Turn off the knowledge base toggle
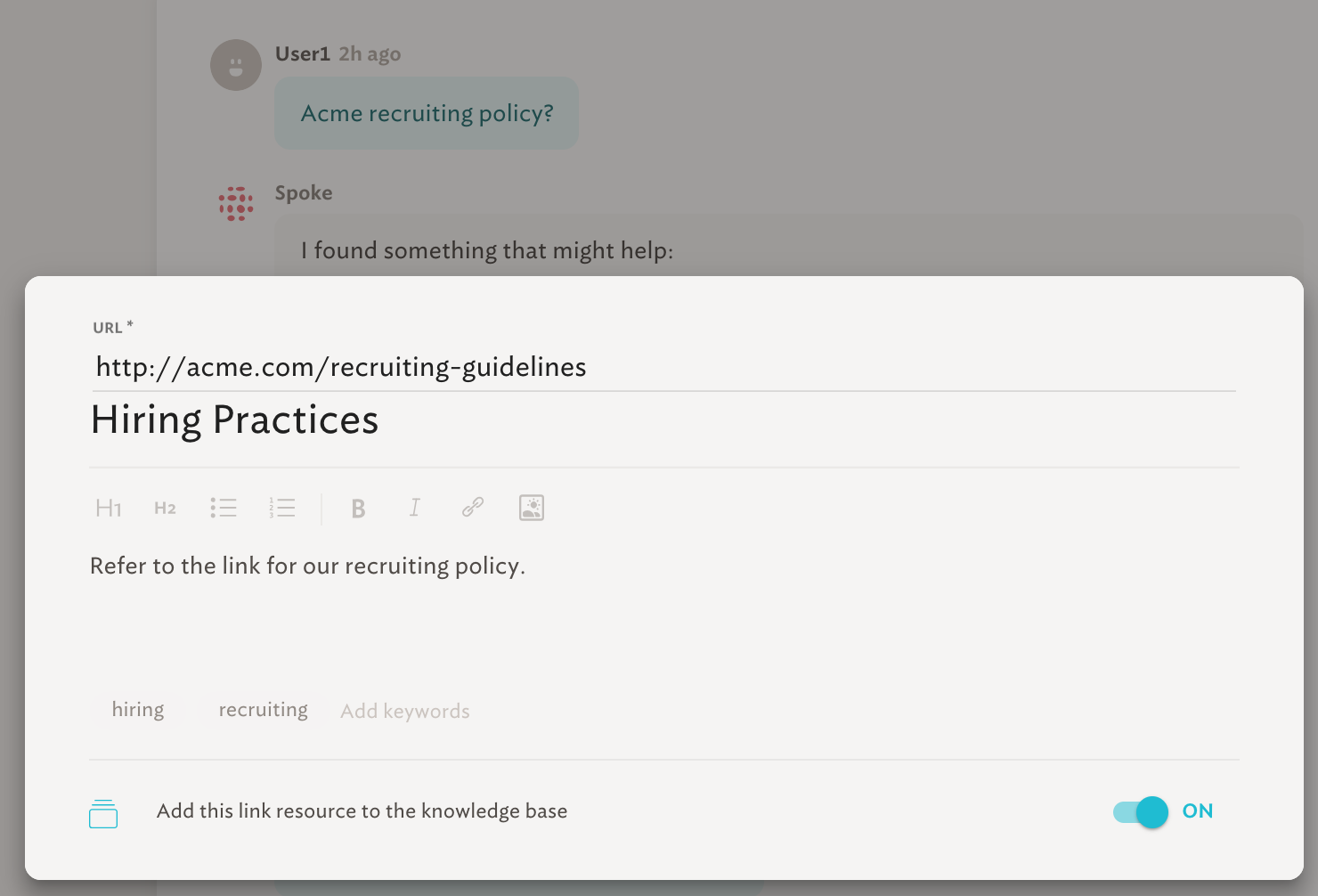Screen dimensions: 1318x896 click(x=1141, y=811)
